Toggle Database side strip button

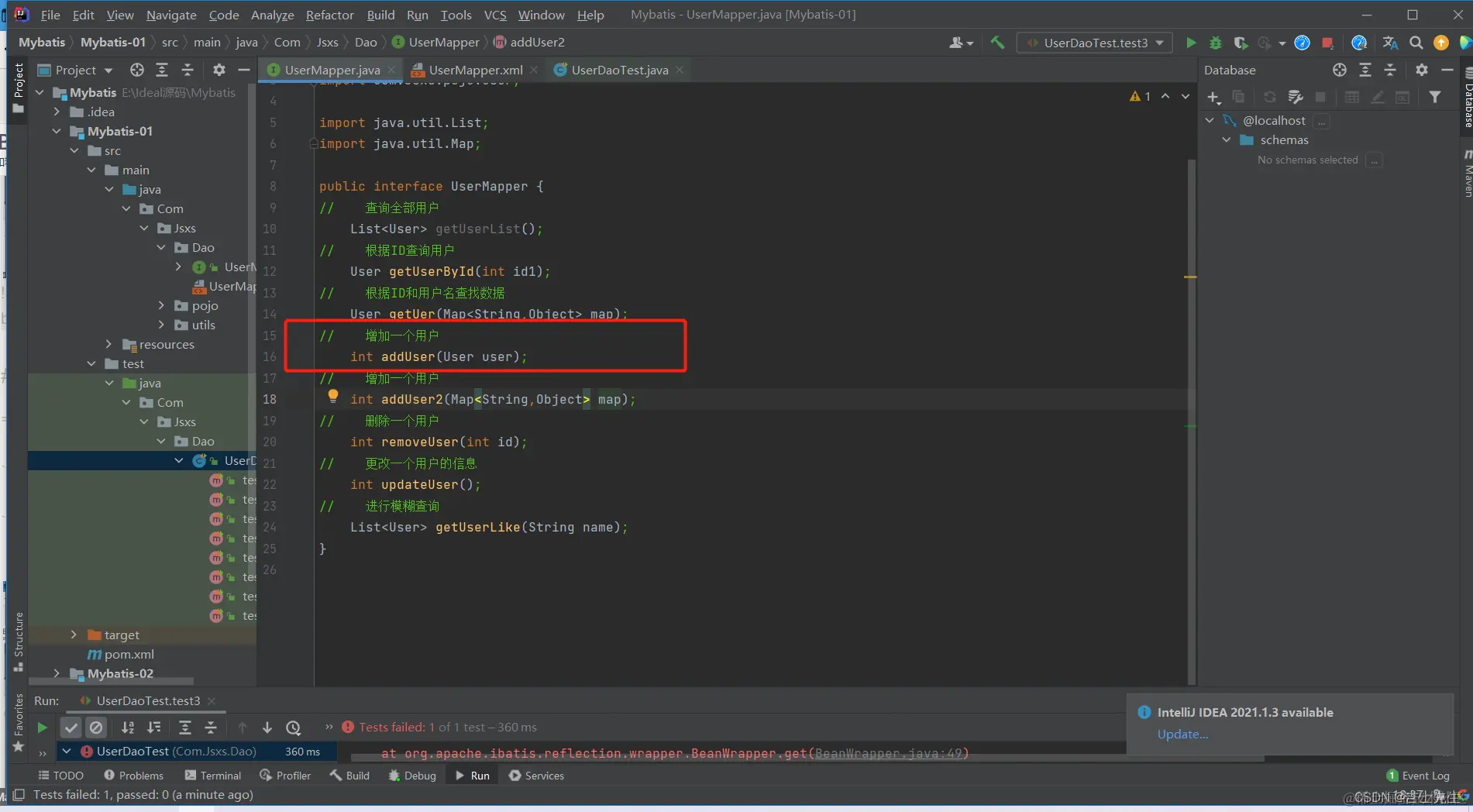click(x=1466, y=96)
